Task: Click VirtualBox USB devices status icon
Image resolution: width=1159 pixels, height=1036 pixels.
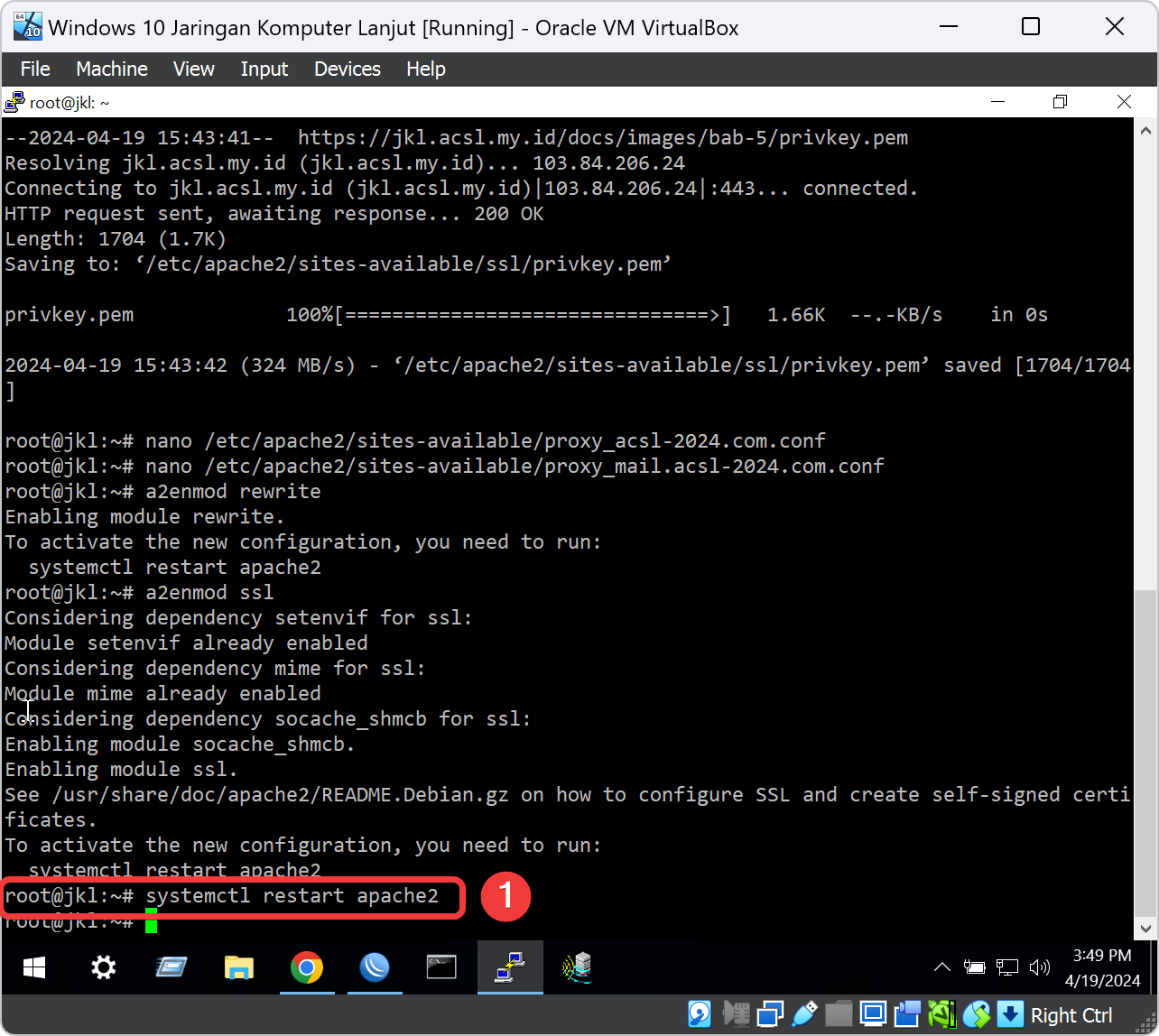Action: (805, 1014)
